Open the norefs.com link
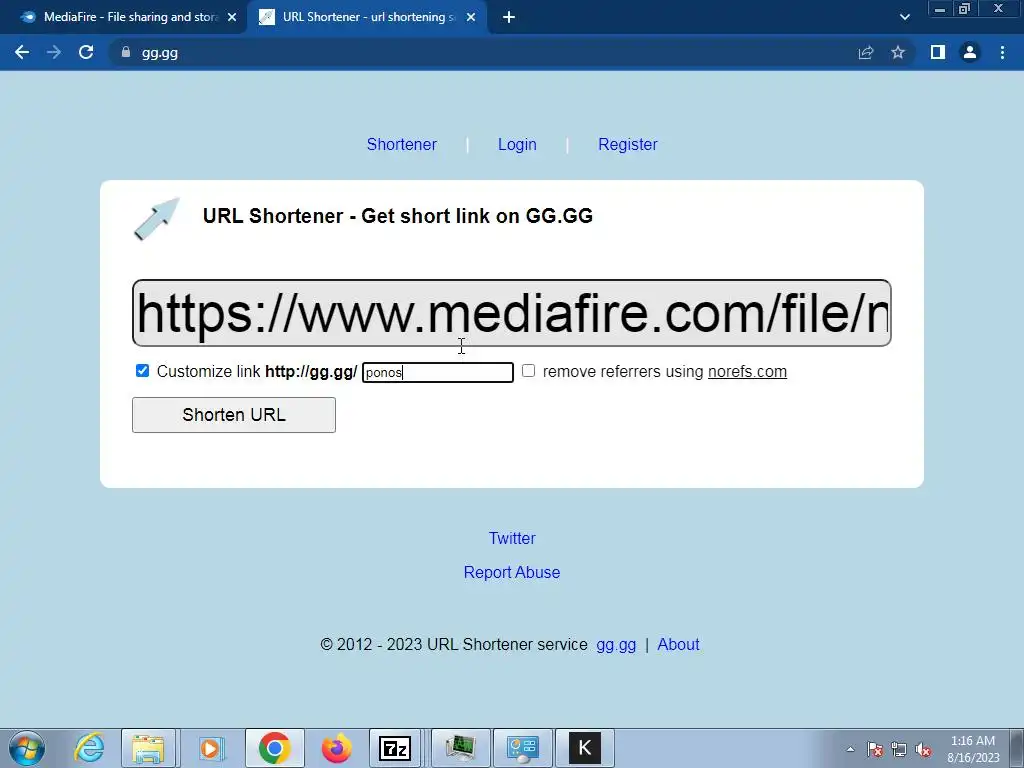Screen dimensions: 1024x768 point(747,372)
